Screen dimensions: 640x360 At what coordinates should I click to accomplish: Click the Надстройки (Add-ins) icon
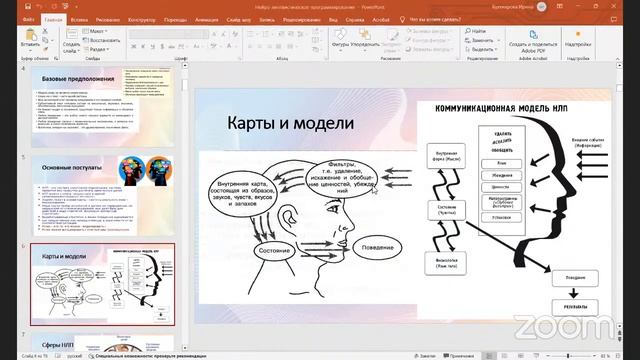578,34
